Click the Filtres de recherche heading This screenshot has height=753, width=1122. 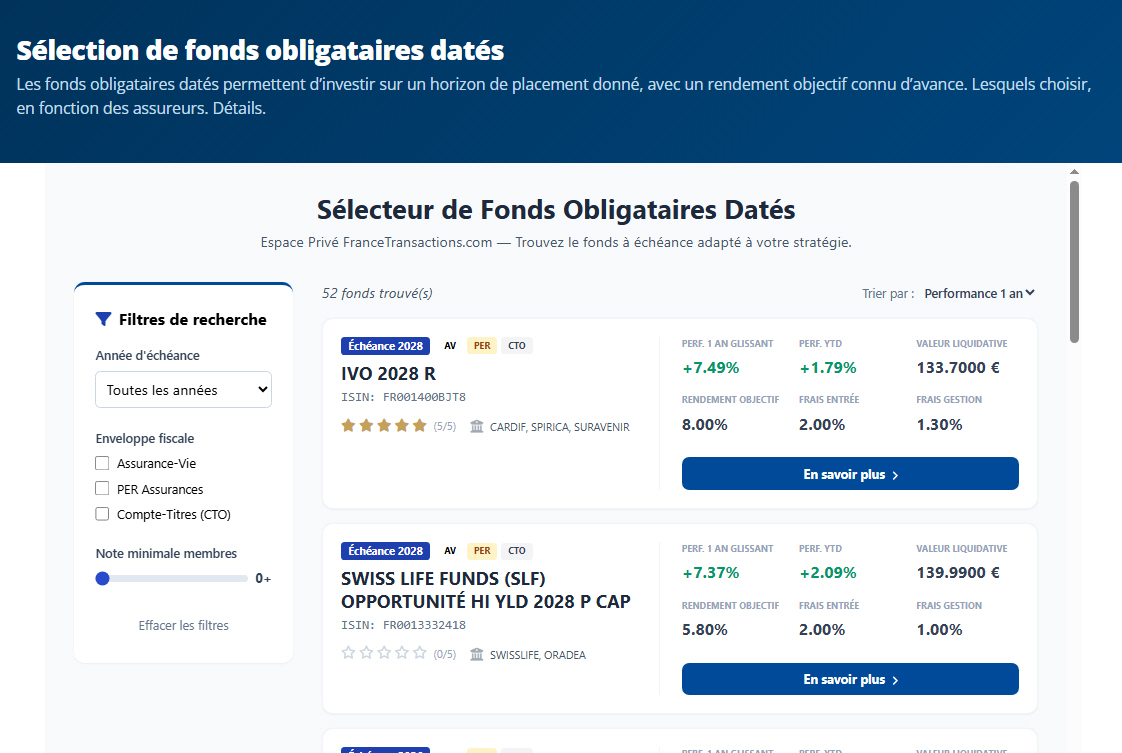pyautogui.click(x=192, y=319)
